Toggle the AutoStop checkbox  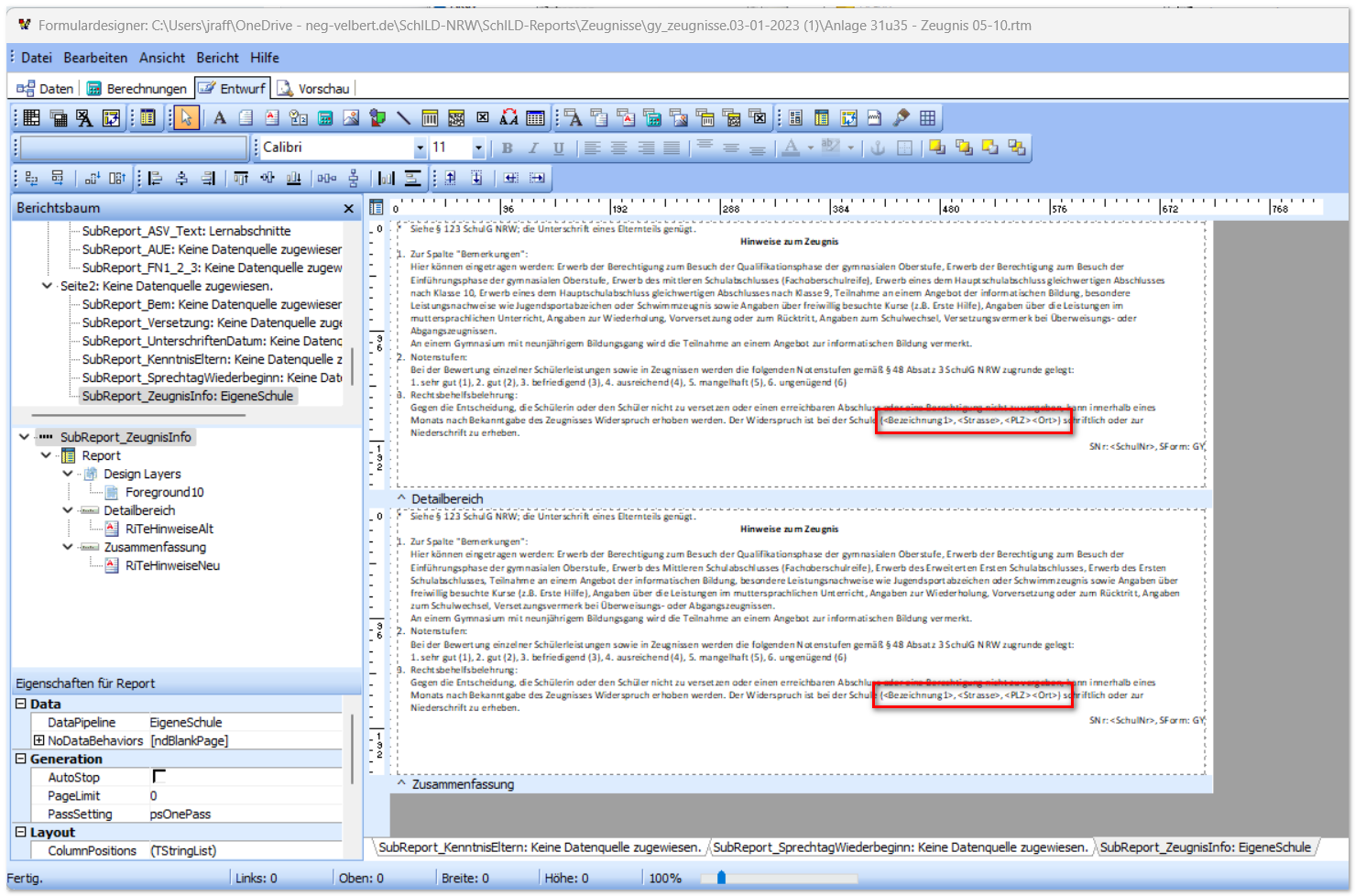(158, 777)
